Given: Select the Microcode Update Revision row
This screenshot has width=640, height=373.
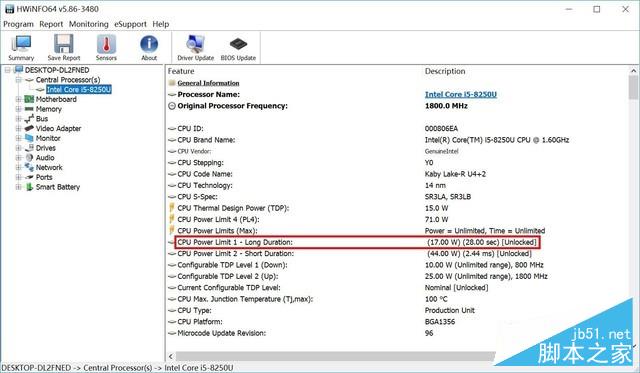Looking at the screenshot, I should pos(398,333).
